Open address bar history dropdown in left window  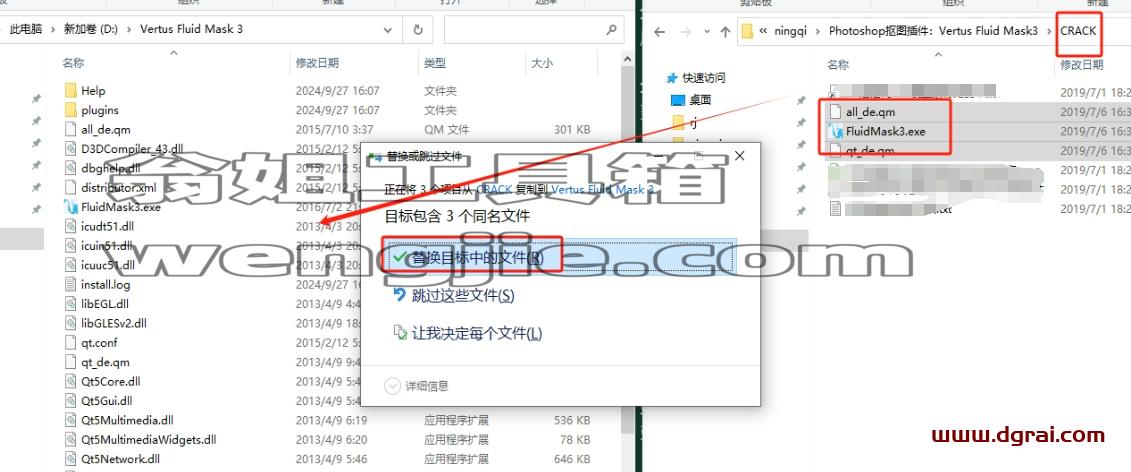point(388,30)
